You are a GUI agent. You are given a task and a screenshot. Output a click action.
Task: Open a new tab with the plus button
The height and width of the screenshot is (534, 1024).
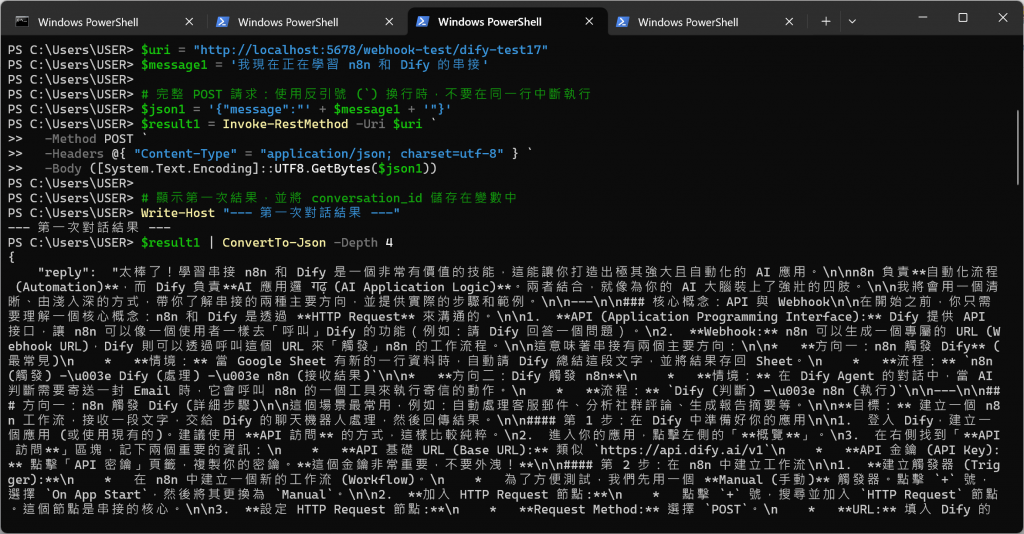[x=825, y=22]
